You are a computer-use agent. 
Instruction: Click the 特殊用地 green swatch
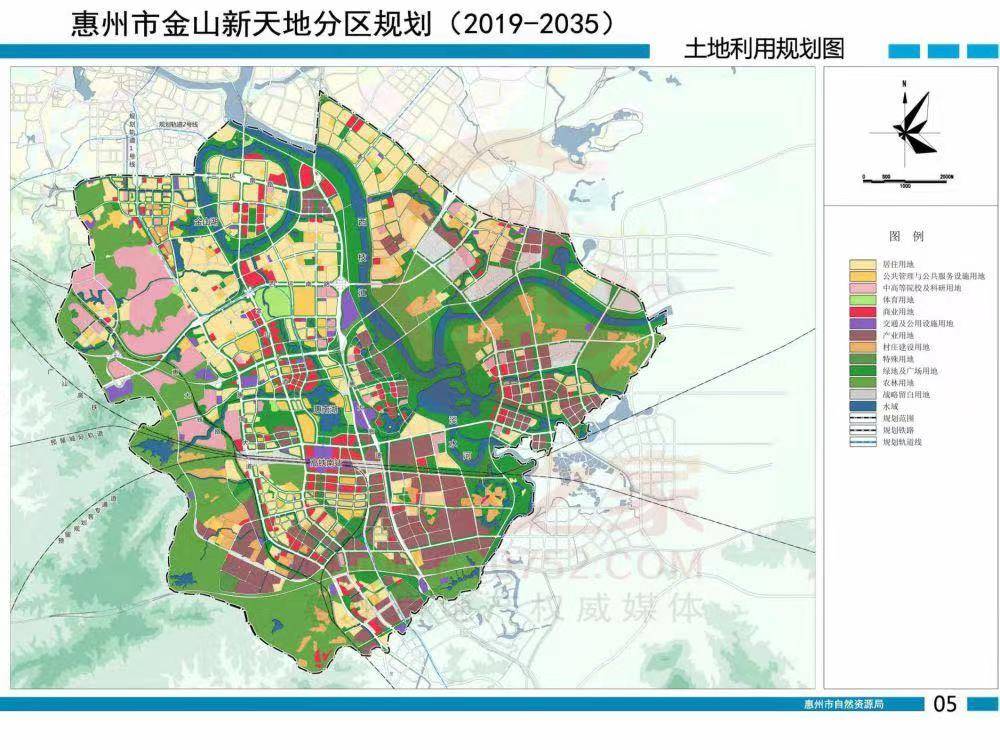click(862, 359)
